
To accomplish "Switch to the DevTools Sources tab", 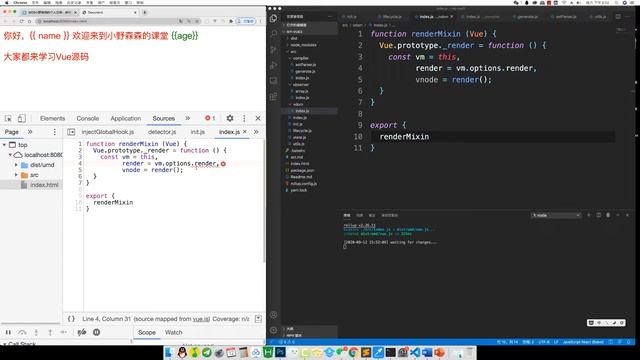I will click(164, 118).
